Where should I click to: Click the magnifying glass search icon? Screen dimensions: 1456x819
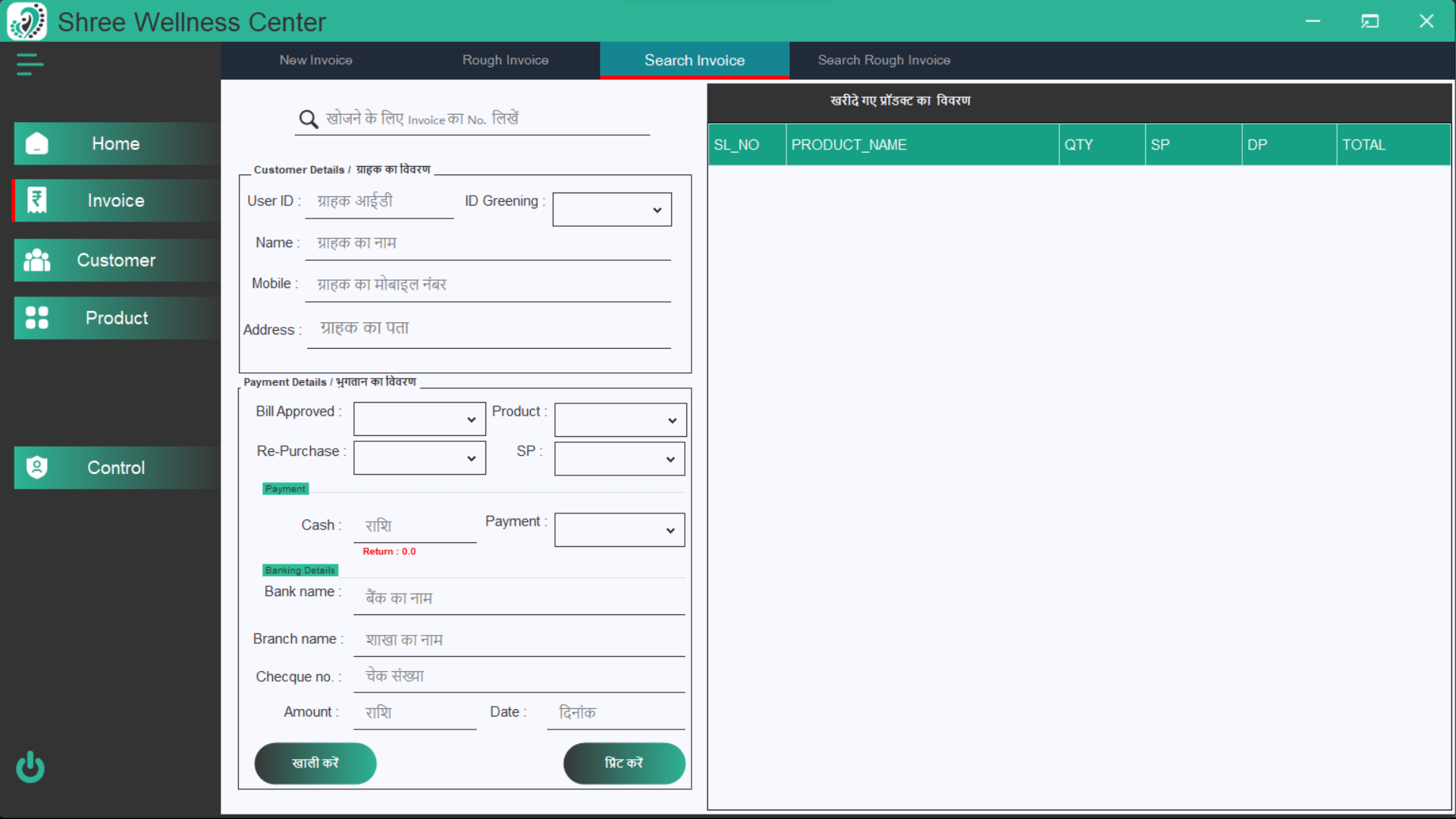tap(308, 119)
